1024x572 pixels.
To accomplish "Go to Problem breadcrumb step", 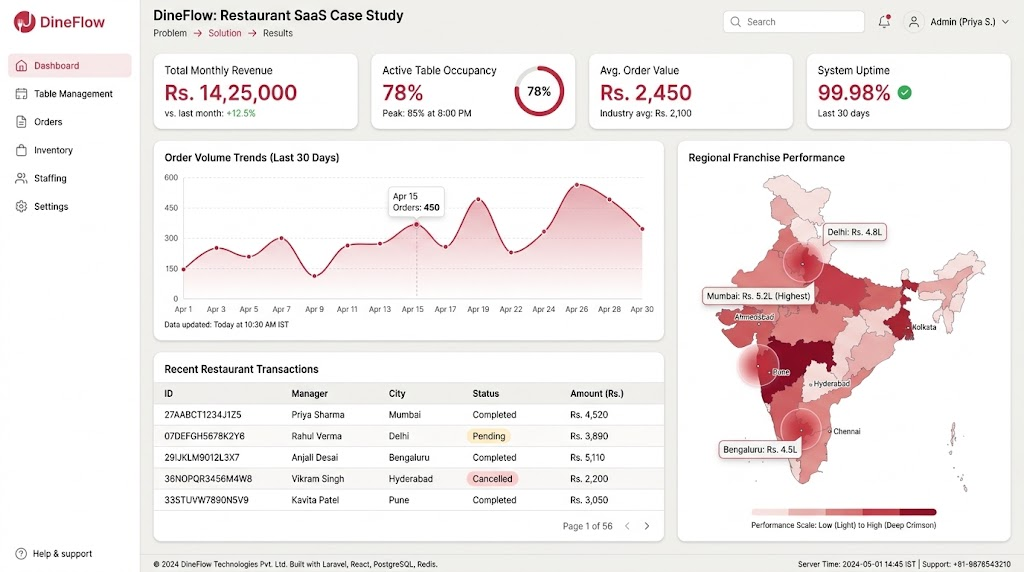I will pyautogui.click(x=170, y=33).
